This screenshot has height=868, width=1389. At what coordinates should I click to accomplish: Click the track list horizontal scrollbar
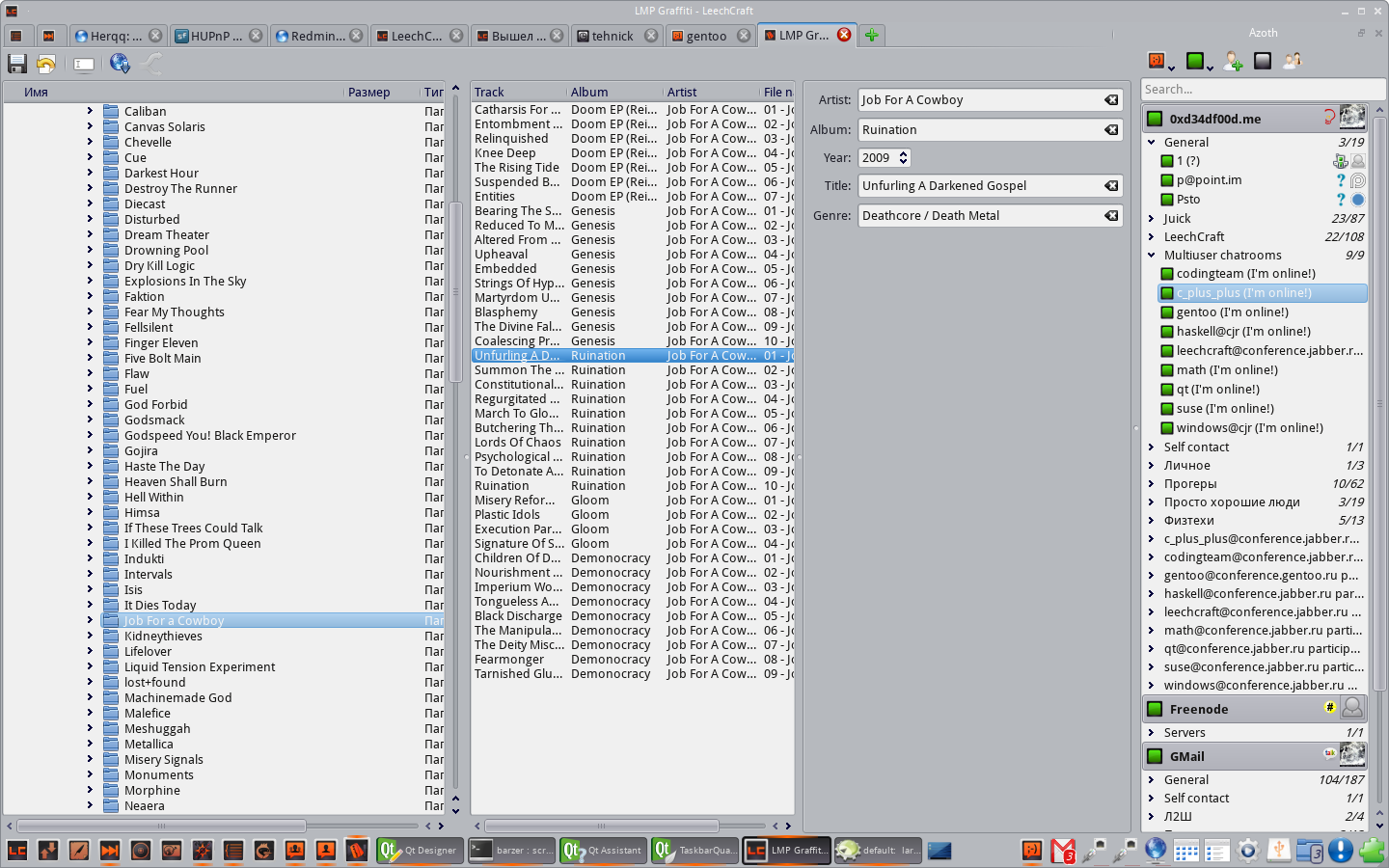[x=602, y=826]
